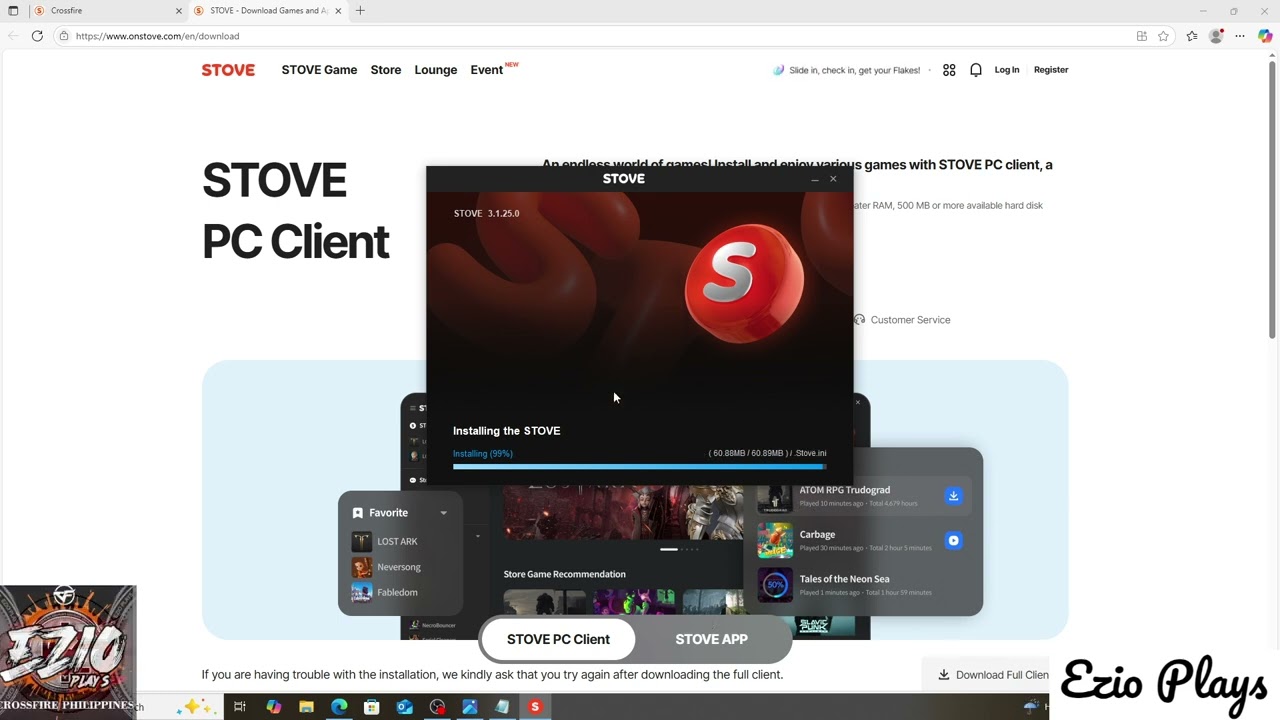1280x720 pixels.
Task: Select Fabledom in Favorite list
Action: 397,593
